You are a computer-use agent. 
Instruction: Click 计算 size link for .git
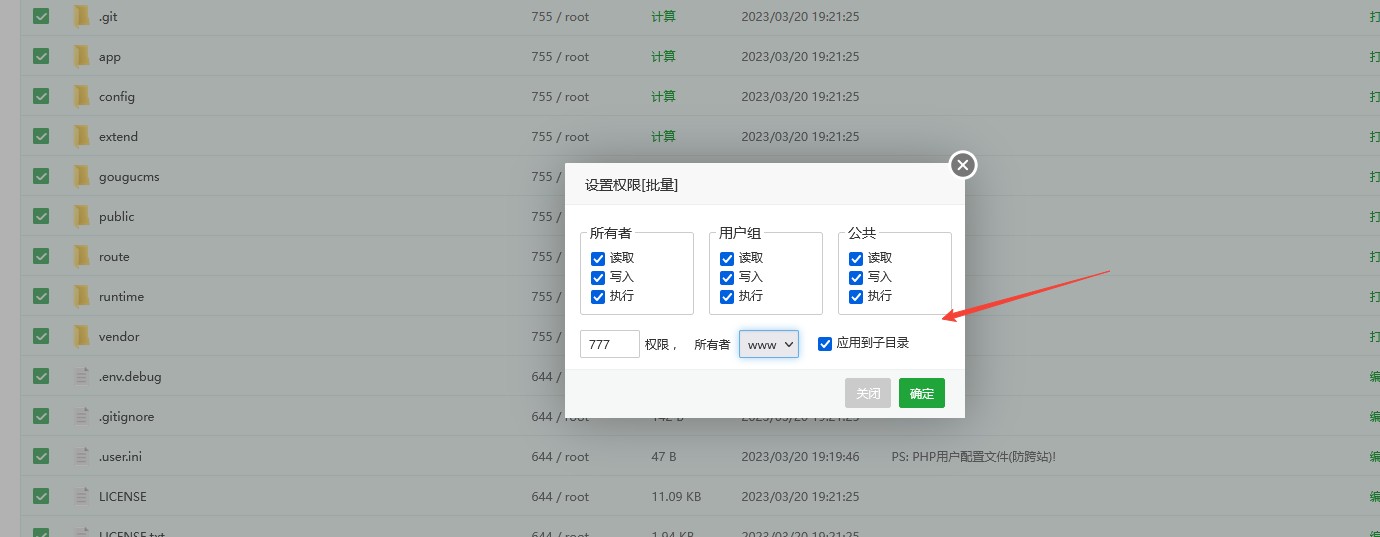(x=663, y=17)
